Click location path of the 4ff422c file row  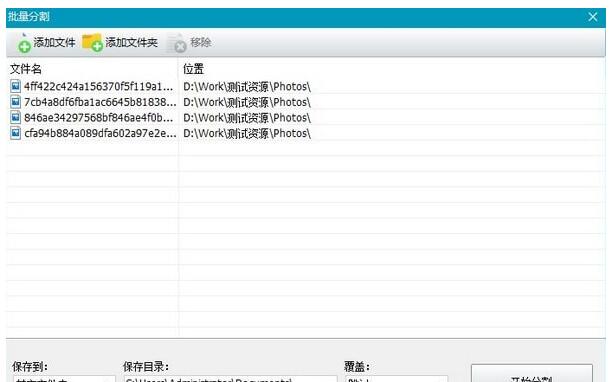coord(247,86)
